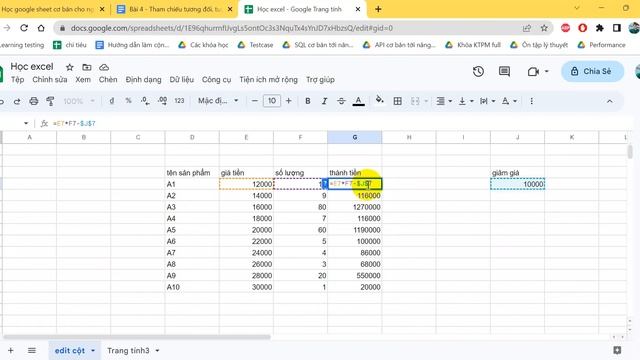Image resolution: width=640 pixels, height=360 pixels.
Task: Open the Dữ liệu menu
Action: (x=182, y=80)
